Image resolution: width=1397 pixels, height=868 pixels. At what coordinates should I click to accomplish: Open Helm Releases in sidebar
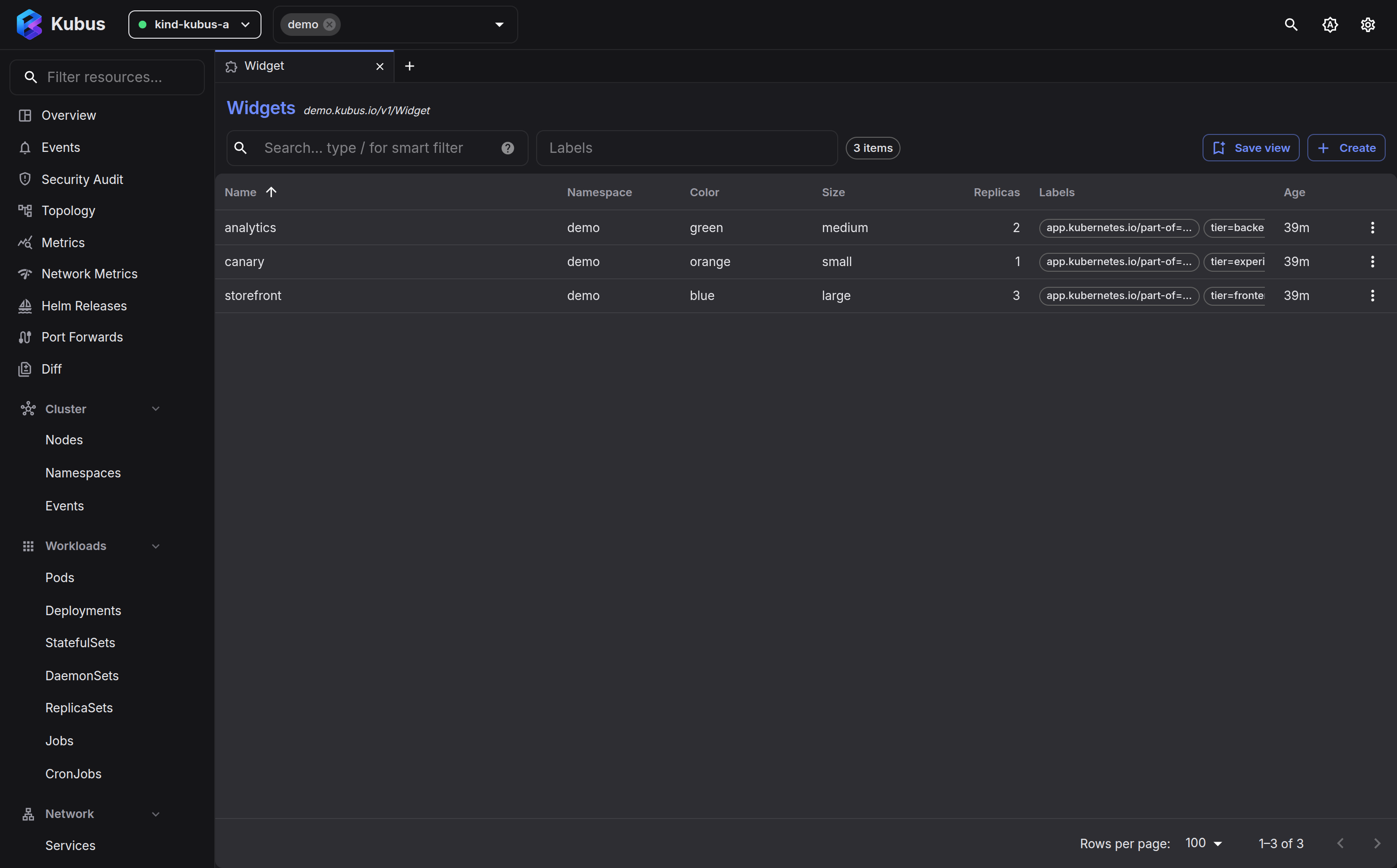coord(108,306)
